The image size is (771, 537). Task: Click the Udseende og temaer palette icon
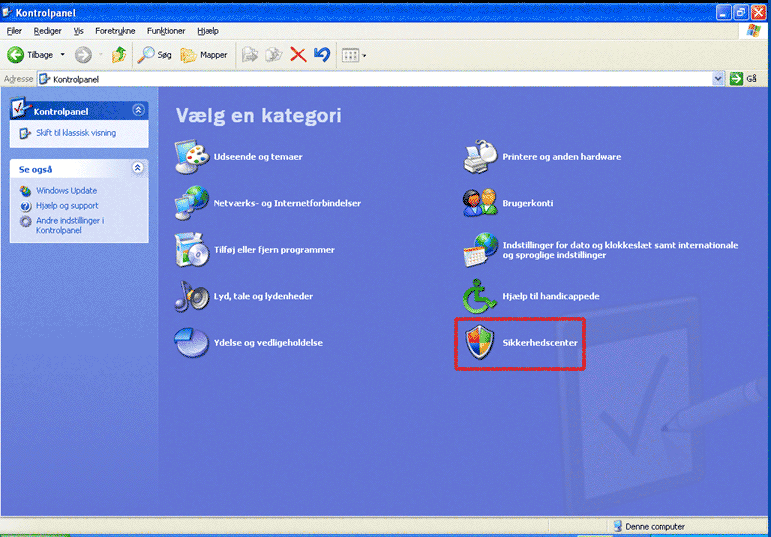(192, 157)
